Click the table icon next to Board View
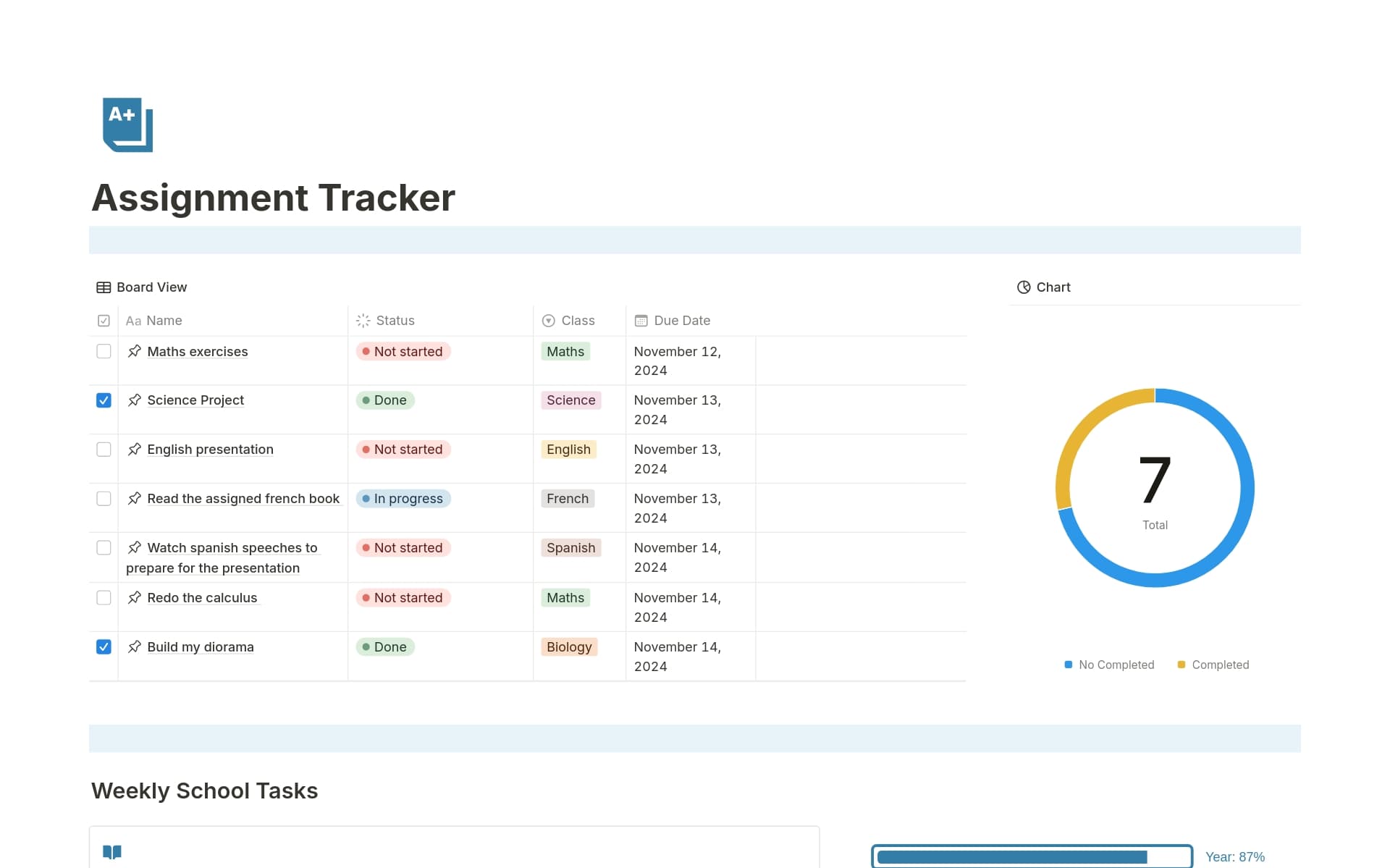 [x=104, y=287]
